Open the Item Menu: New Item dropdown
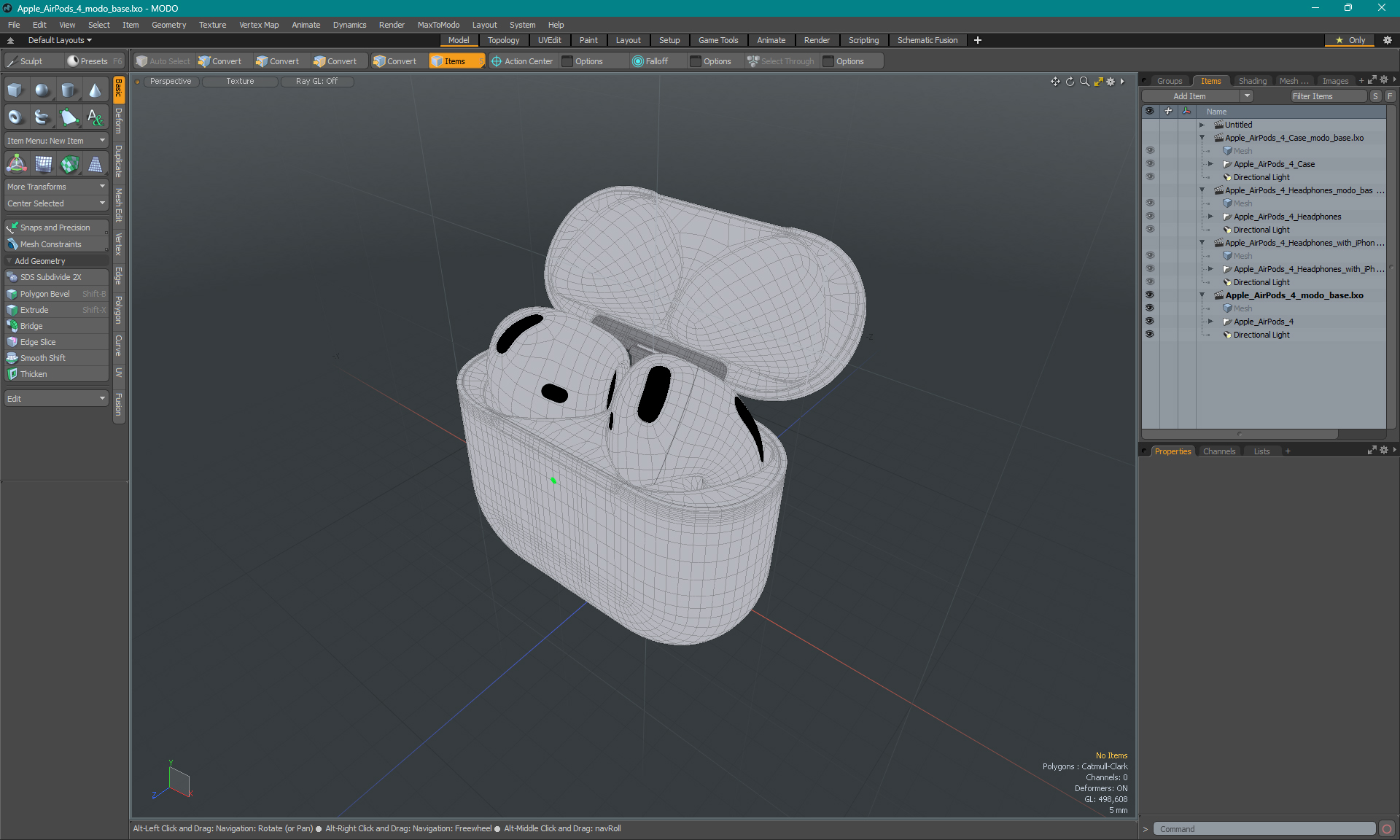1400x840 pixels. pos(56,141)
